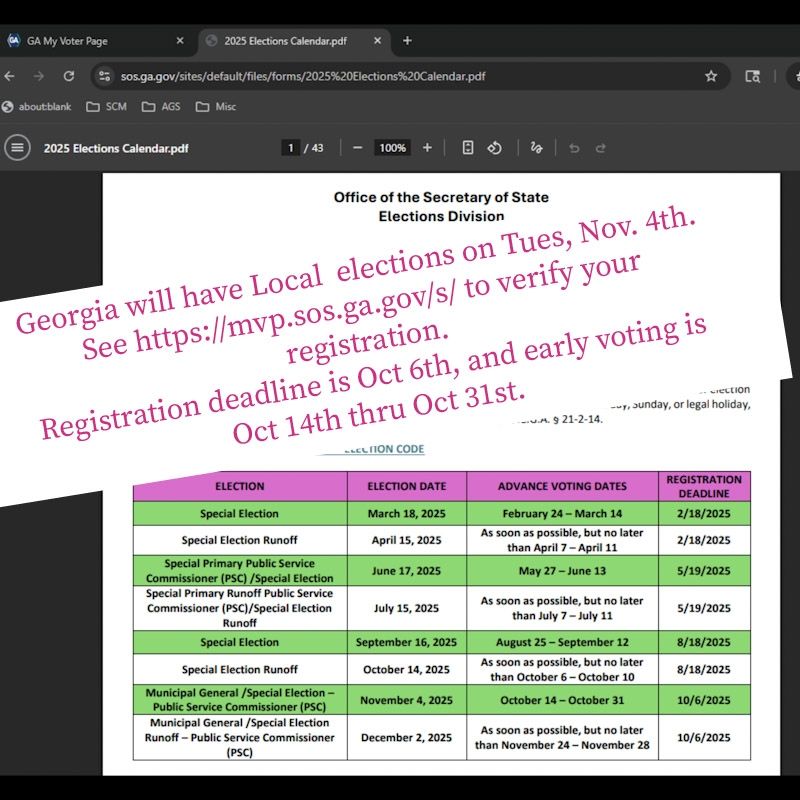Click the ELECTION column header
The height and width of the screenshot is (800, 800).
point(240,486)
